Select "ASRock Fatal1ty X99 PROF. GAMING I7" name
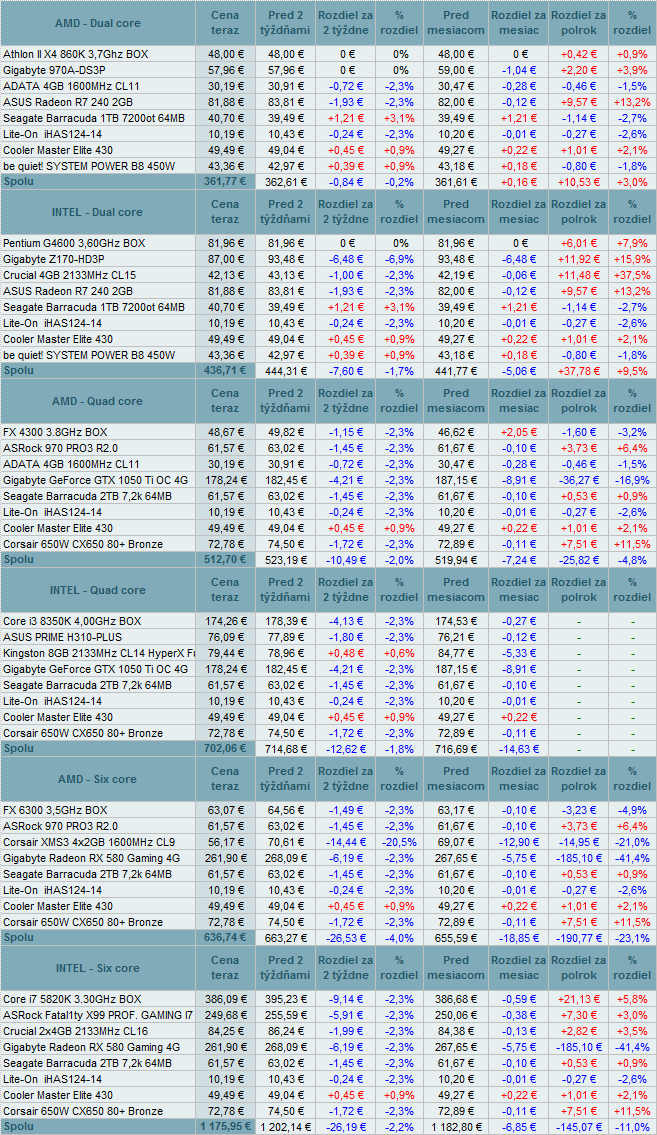Screen dimensions: 657x1135 click(98, 1015)
